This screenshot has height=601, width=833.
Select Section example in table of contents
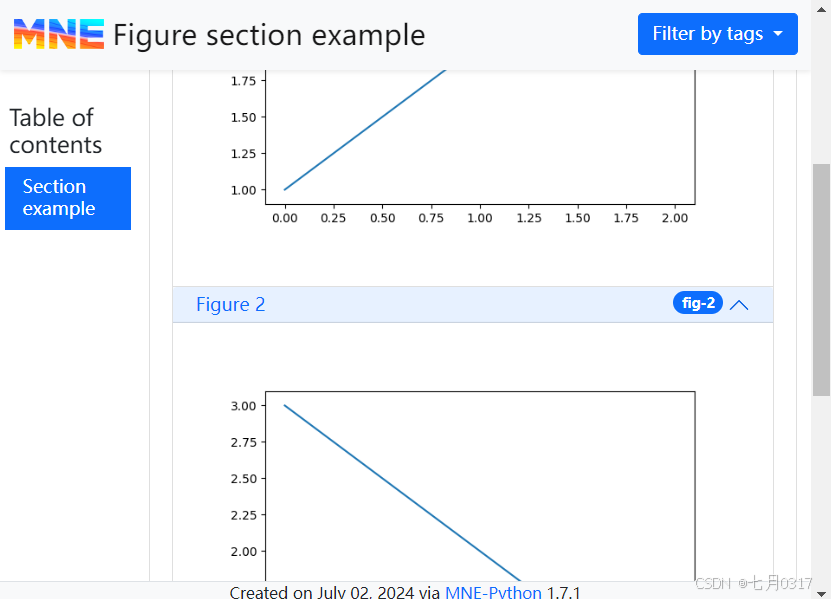pyautogui.click(x=68, y=198)
